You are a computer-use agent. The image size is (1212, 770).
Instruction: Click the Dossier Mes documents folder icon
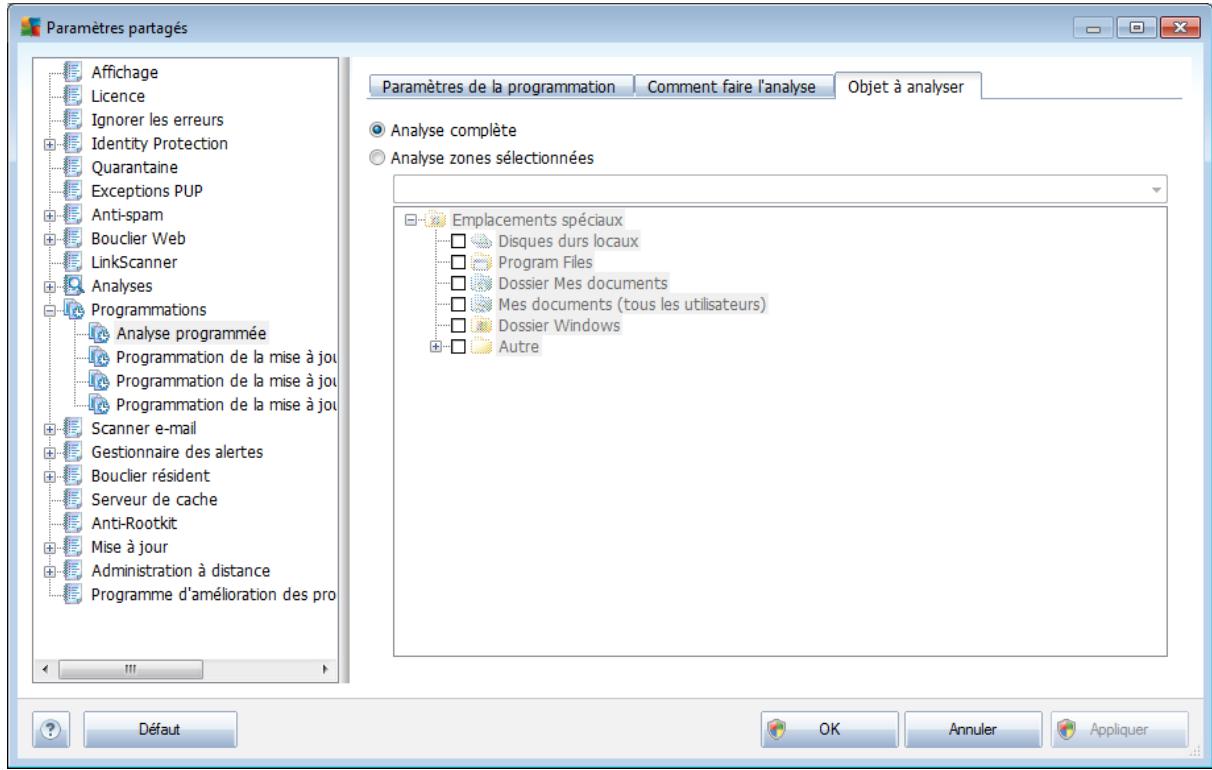[479, 284]
